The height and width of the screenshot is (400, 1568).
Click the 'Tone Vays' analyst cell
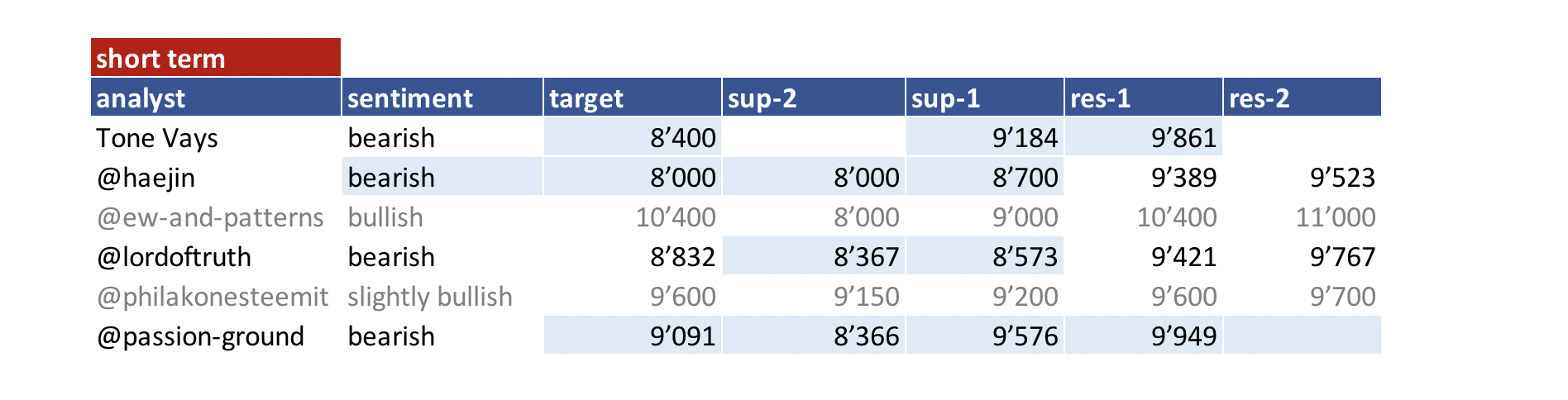[157, 138]
